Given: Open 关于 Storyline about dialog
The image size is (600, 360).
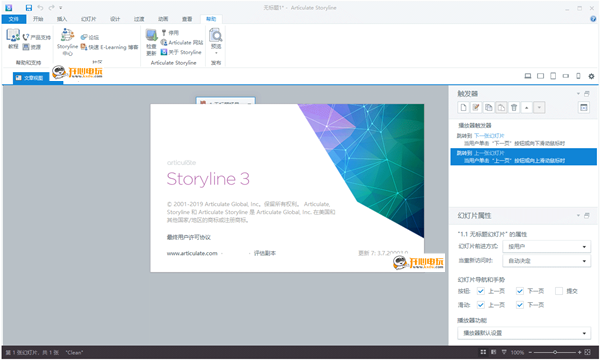Looking at the screenshot, I should click(181, 52).
